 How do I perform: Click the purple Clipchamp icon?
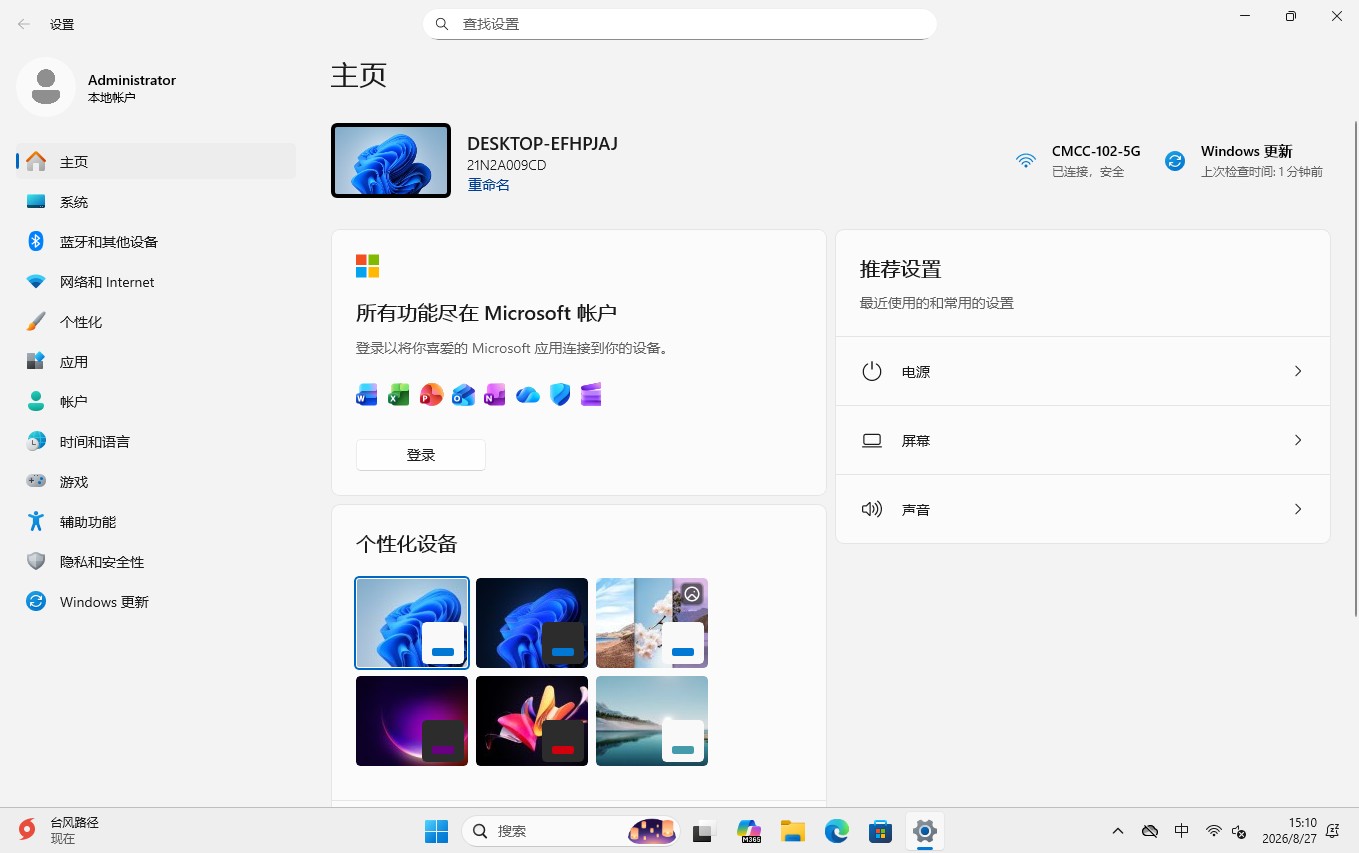pos(591,395)
